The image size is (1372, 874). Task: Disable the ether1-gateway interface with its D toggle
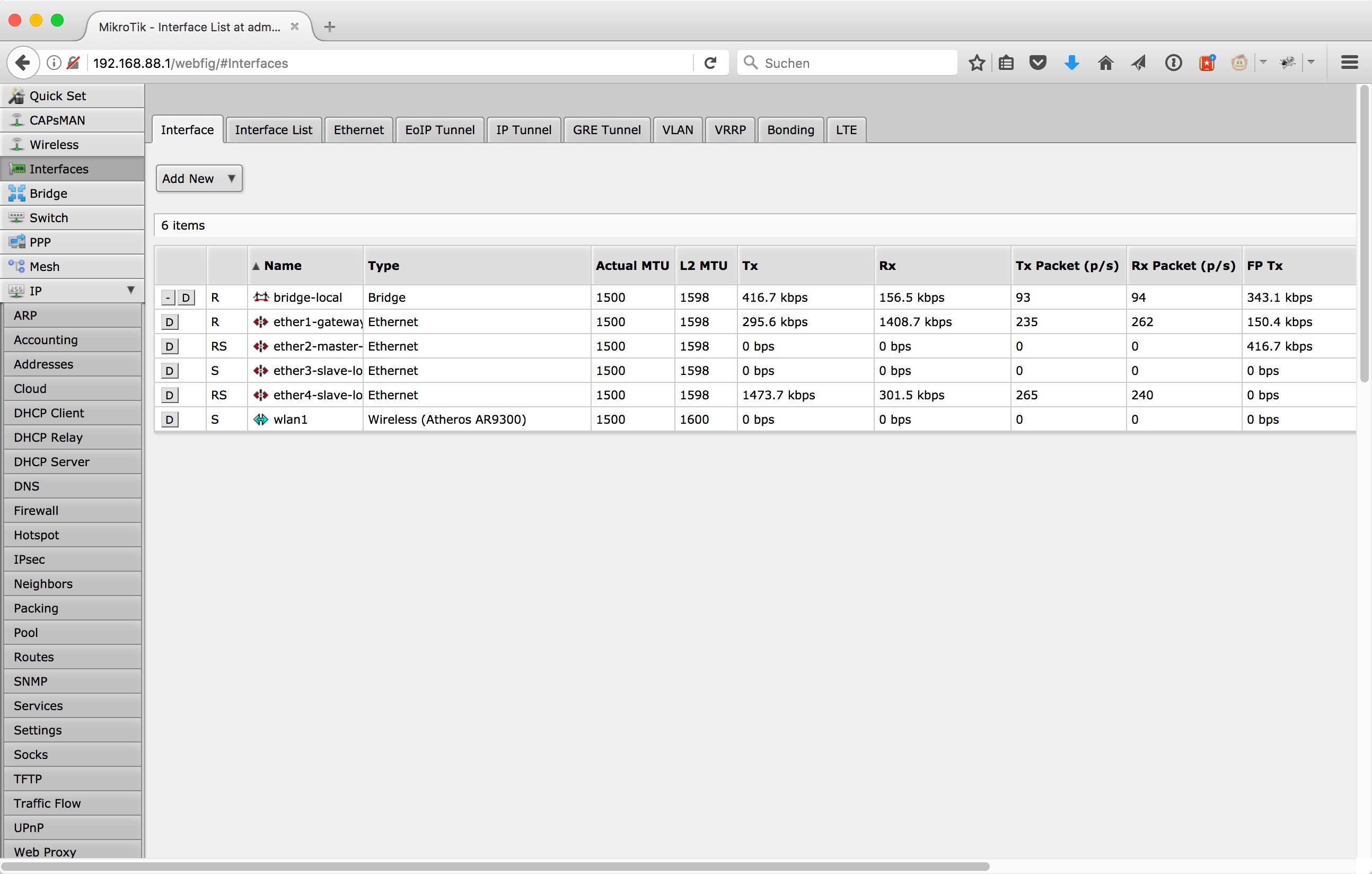(x=170, y=321)
